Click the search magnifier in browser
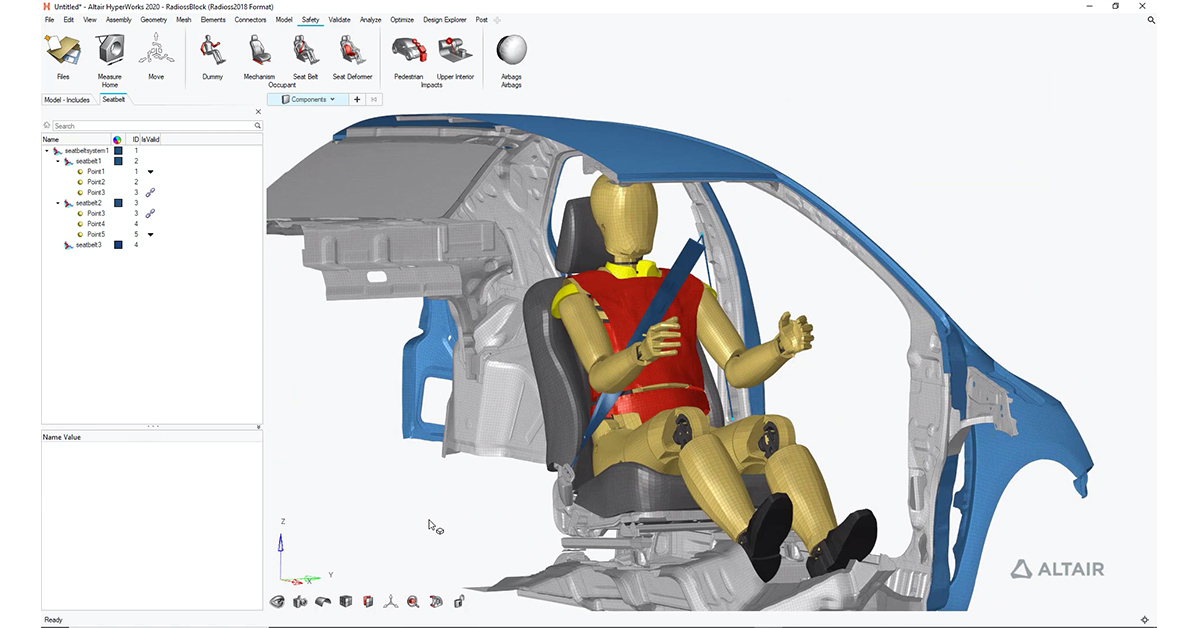 (257, 126)
